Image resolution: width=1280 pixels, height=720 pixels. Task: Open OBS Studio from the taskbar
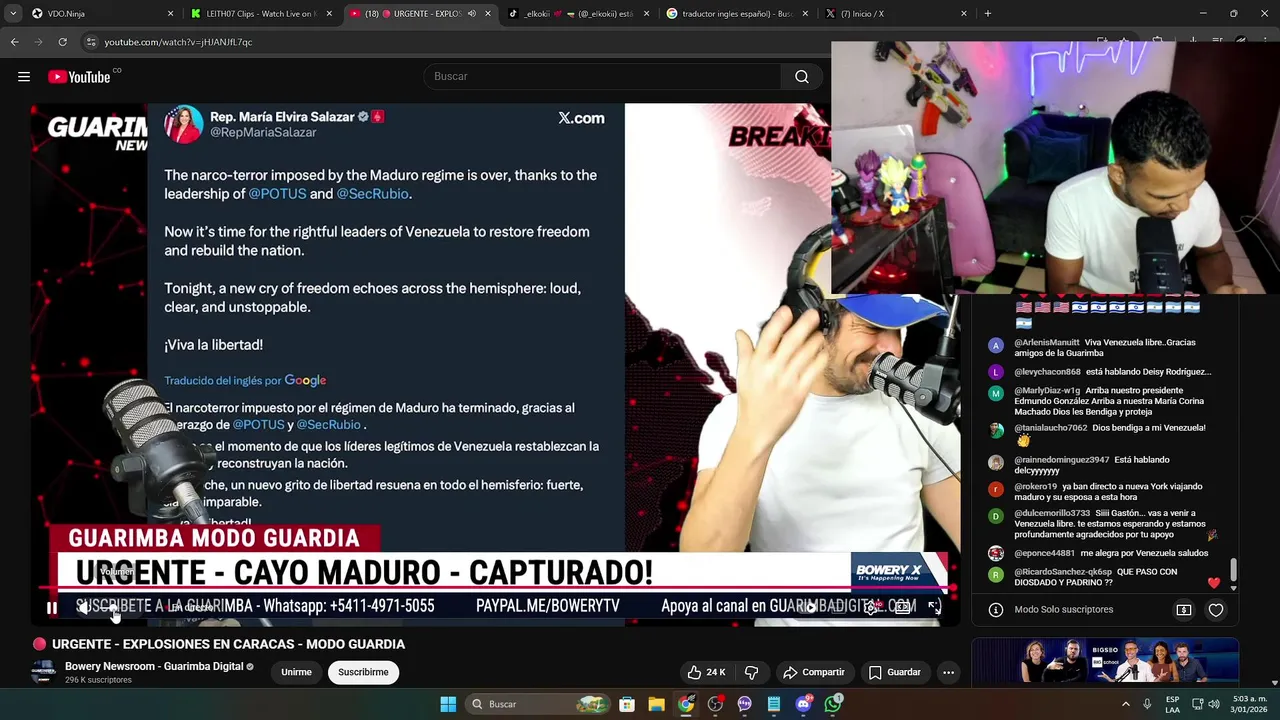coord(715,704)
